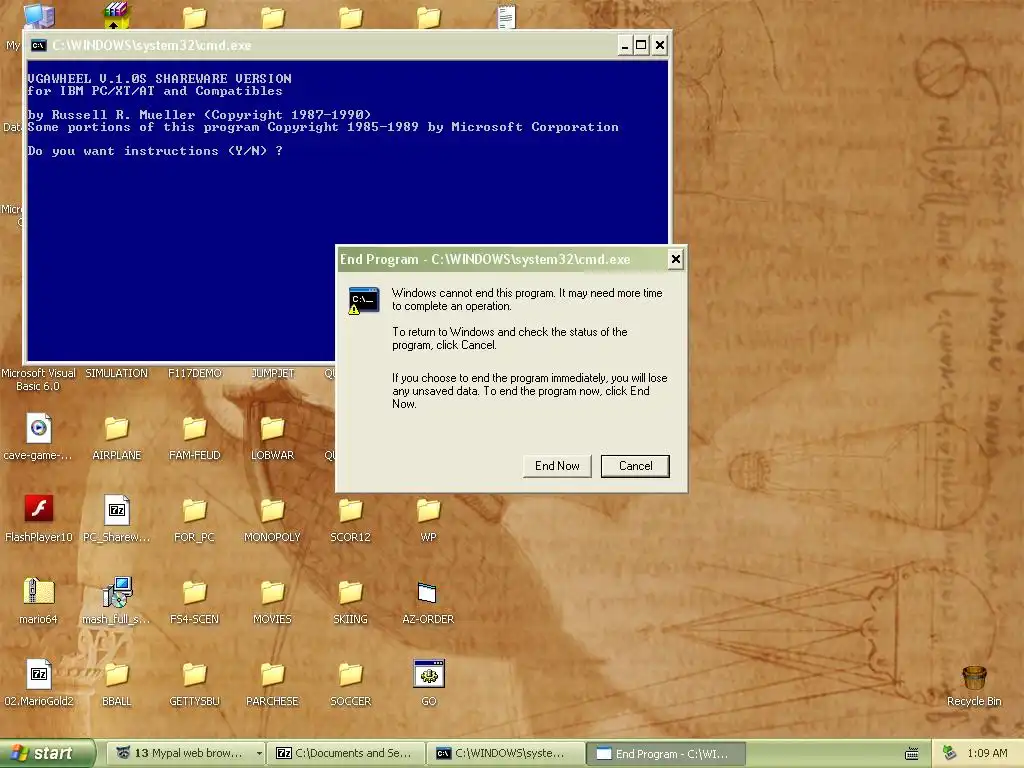
Task: Select the LOBWAR folder
Action: [272, 429]
